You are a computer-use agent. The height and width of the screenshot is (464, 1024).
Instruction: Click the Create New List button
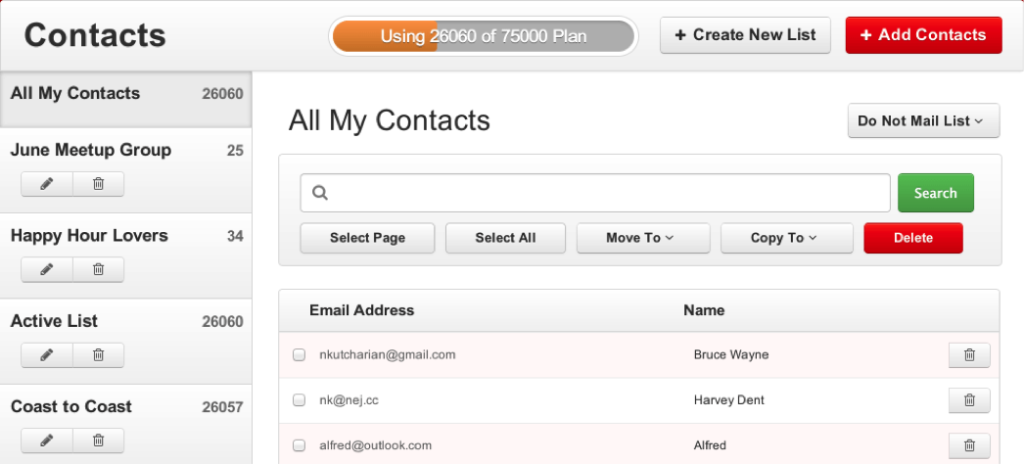pyautogui.click(x=745, y=35)
